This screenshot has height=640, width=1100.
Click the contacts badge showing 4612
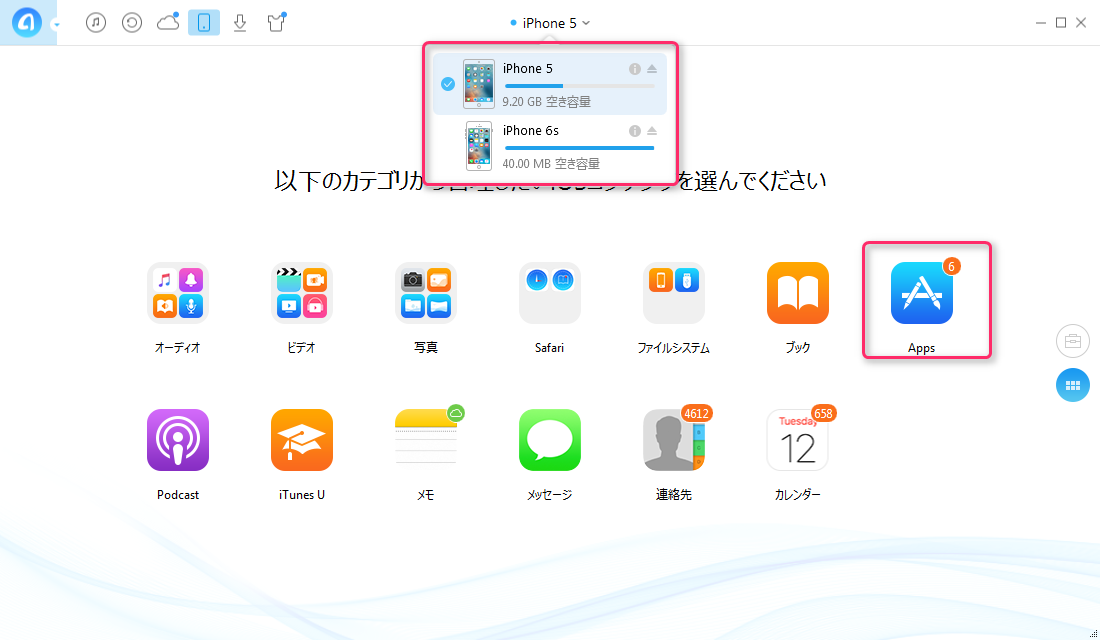pyautogui.click(x=697, y=413)
